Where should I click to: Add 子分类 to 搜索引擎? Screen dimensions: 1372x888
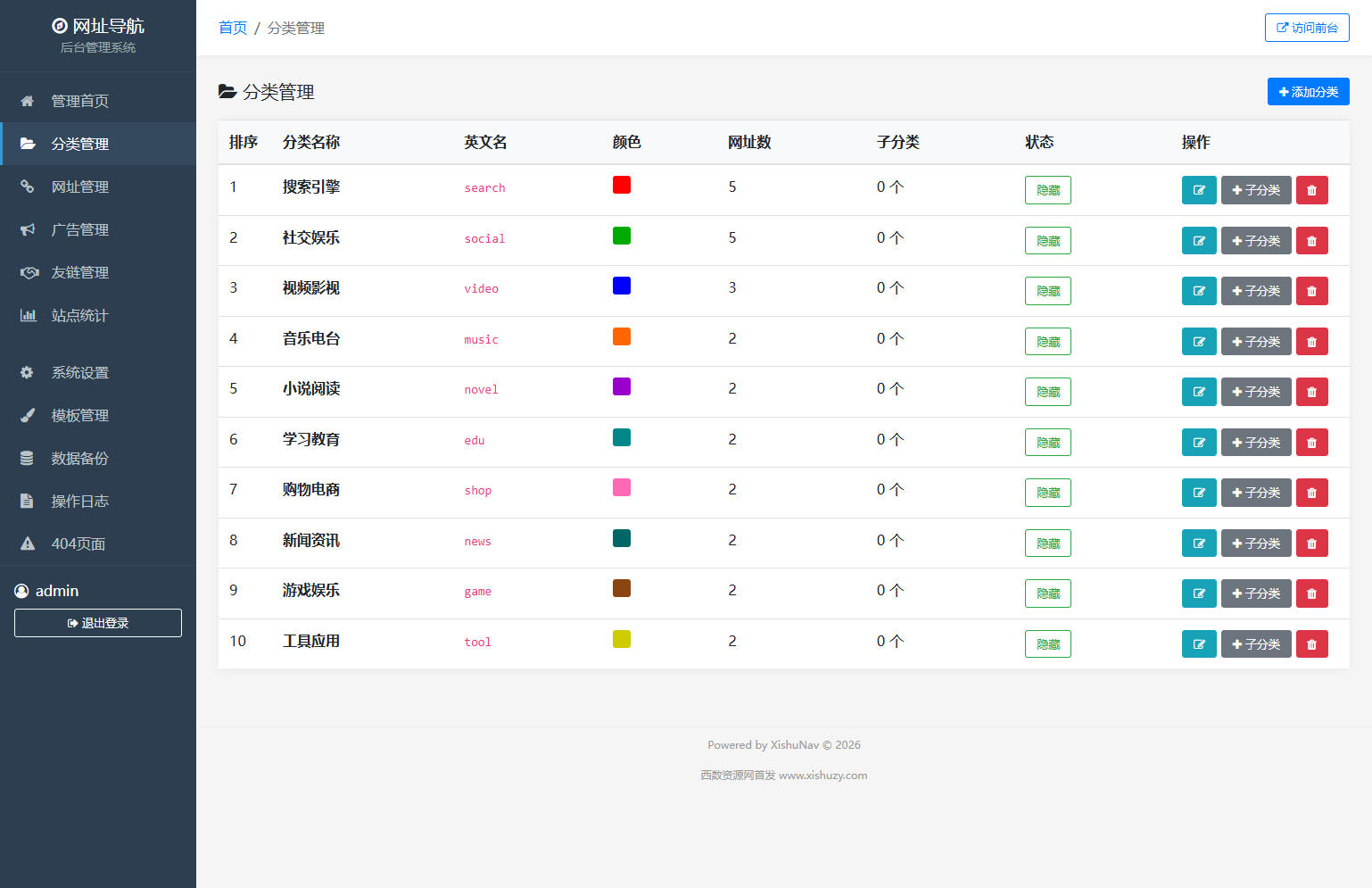1256,190
